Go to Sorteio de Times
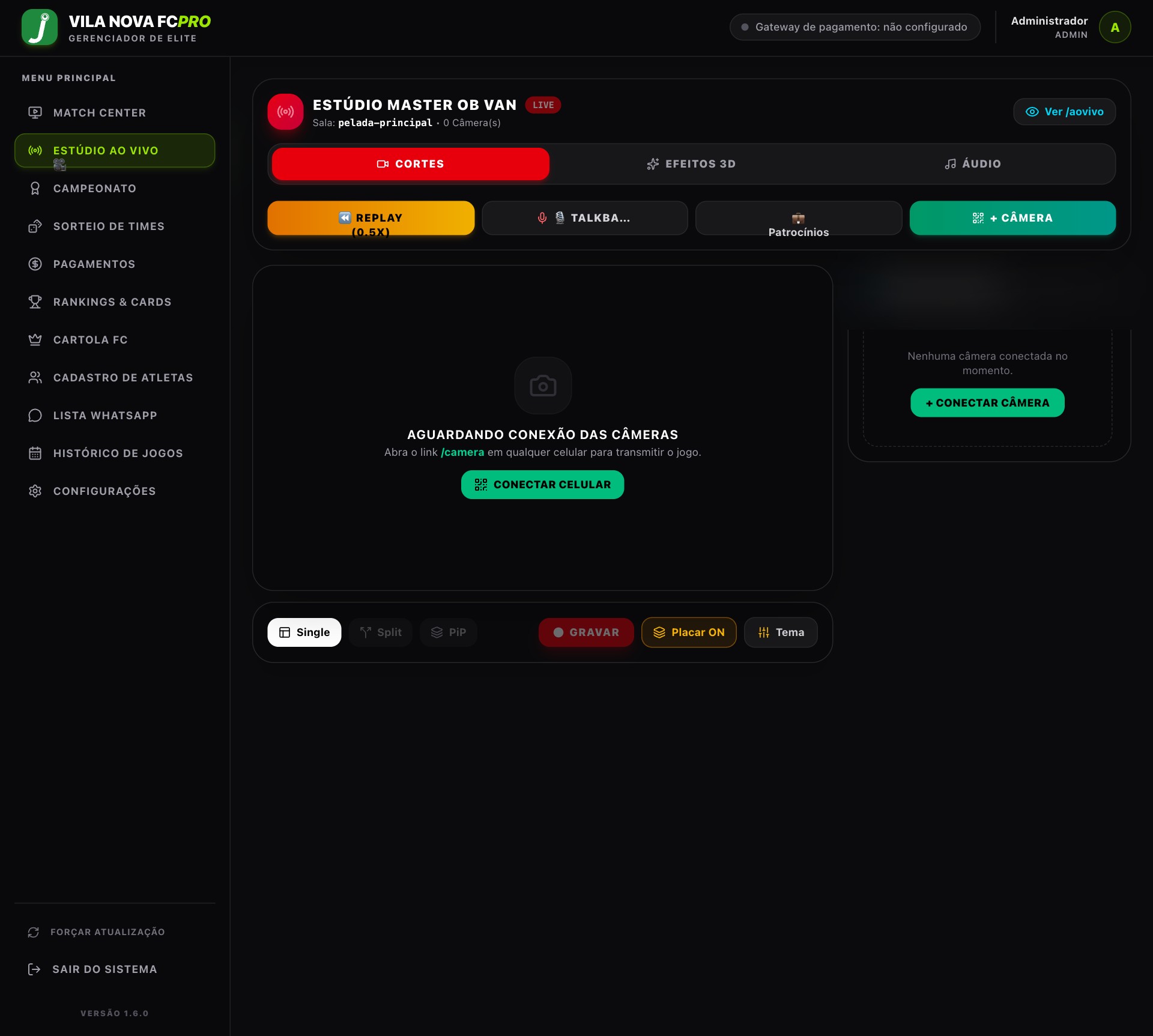This screenshot has width=1153, height=1036. coord(115,226)
